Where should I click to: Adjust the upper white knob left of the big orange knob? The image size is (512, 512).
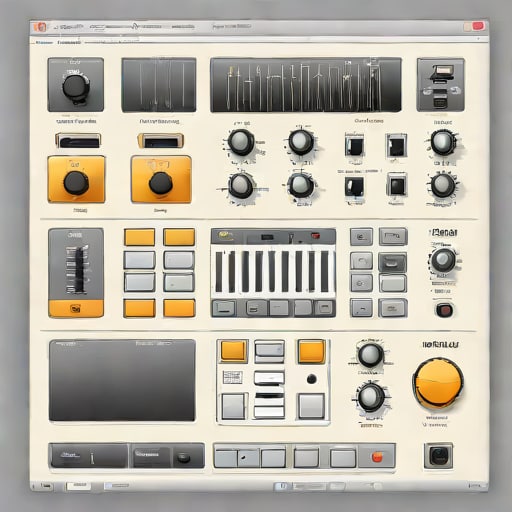point(370,355)
